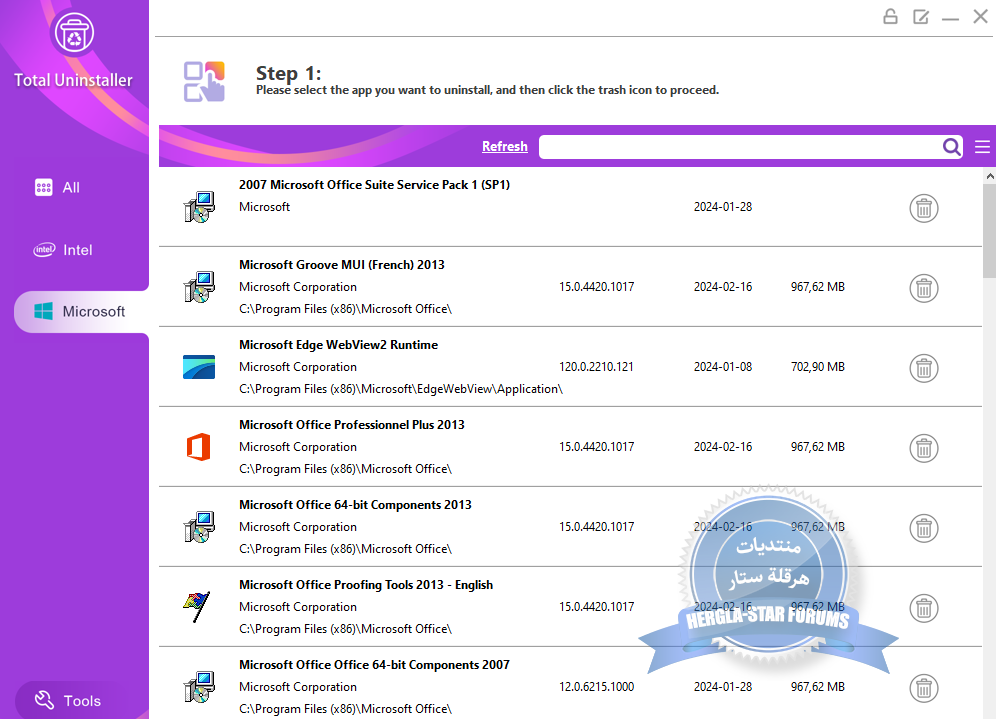The image size is (996, 719).
Task: Click version 12.0.6215.1000 text
Action: click(x=596, y=687)
